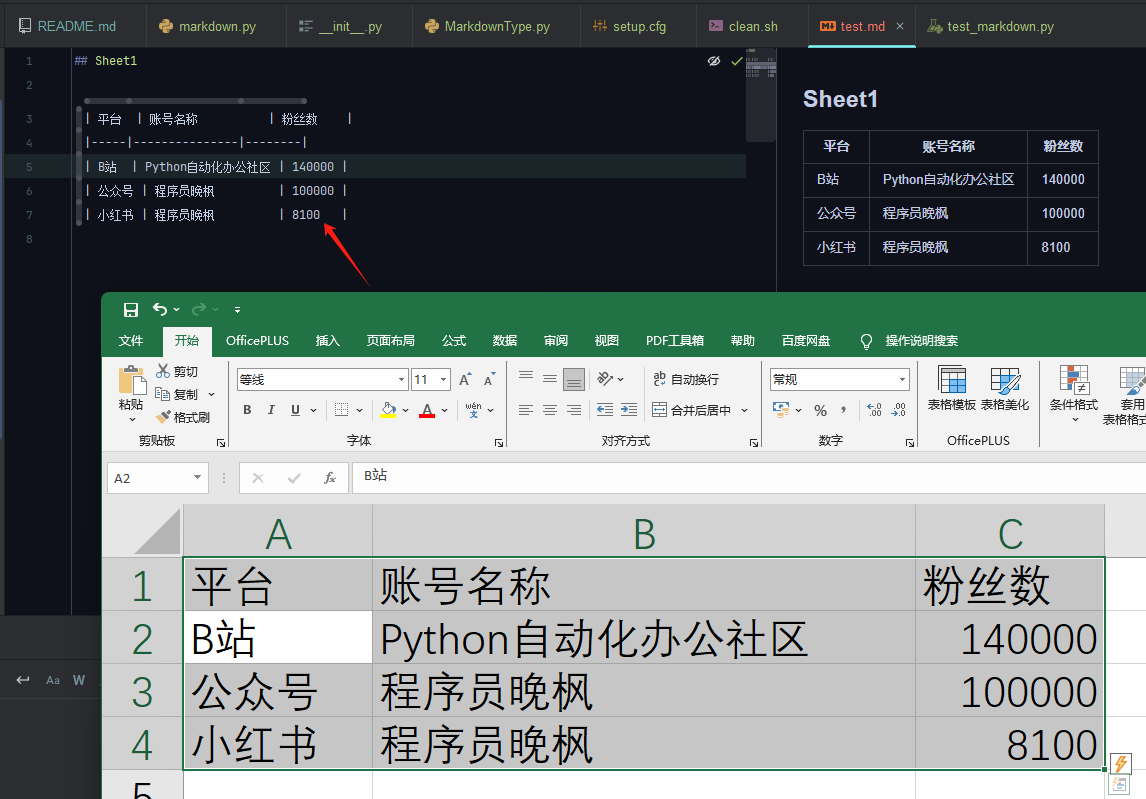This screenshot has width=1146, height=799.
Task: Click the Cut (剪切) scissors icon
Action: [x=162, y=371]
